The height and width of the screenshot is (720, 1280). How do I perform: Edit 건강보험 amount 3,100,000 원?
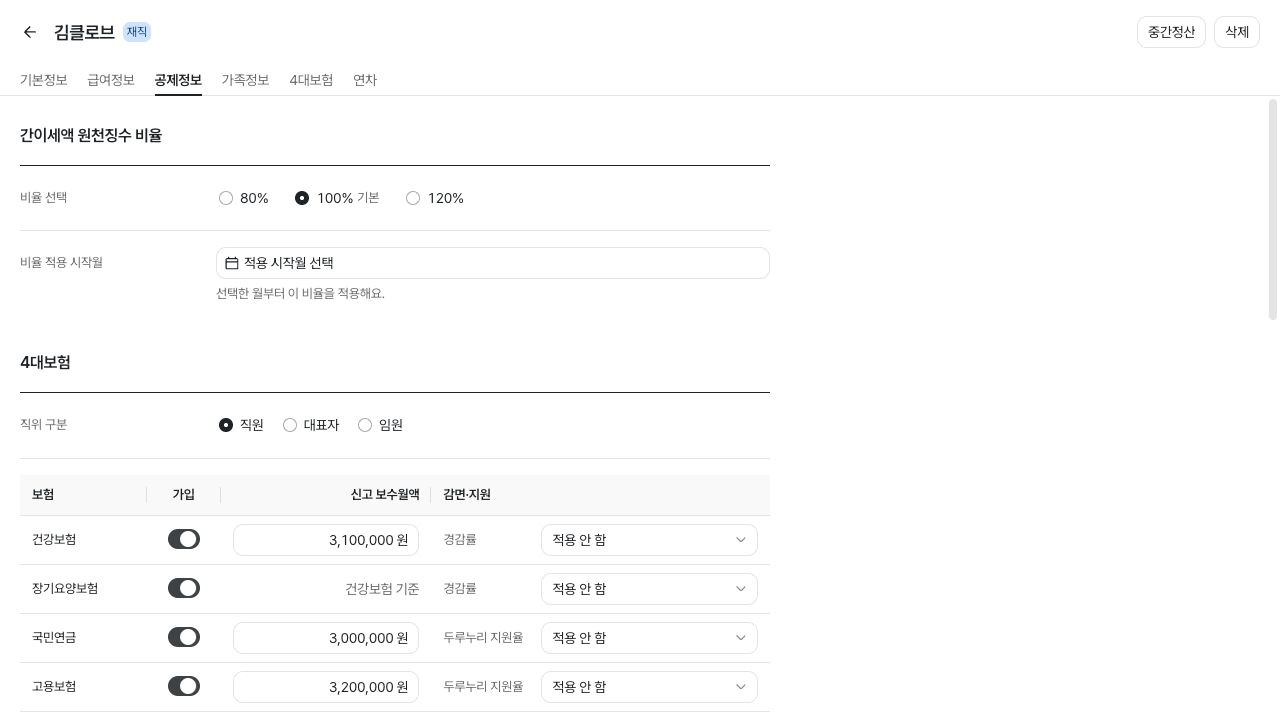pyautogui.click(x=326, y=540)
